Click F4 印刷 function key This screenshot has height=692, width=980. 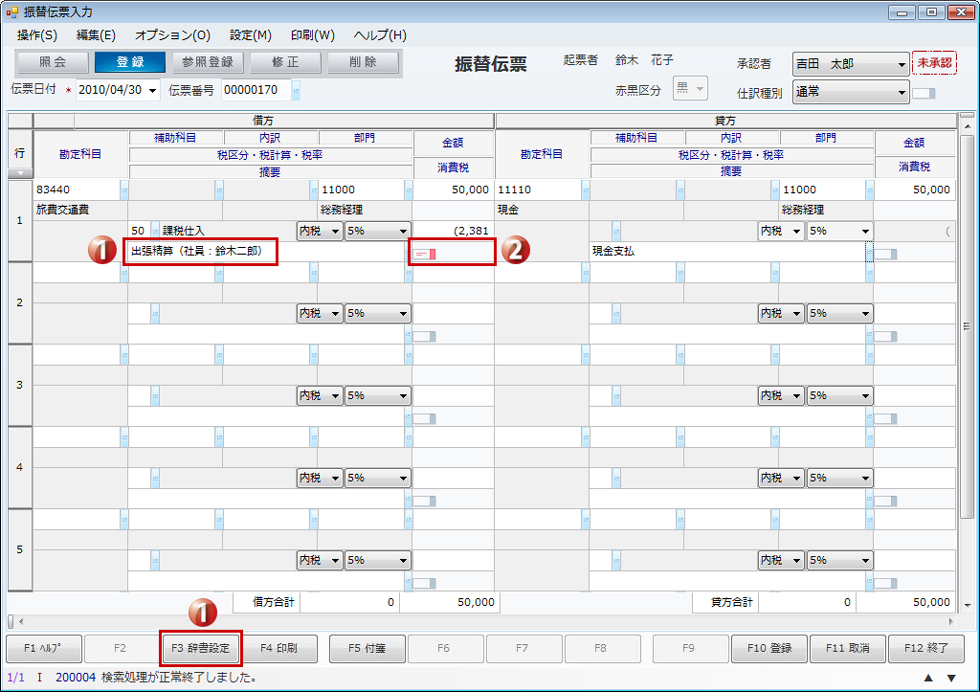(x=279, y=648)
